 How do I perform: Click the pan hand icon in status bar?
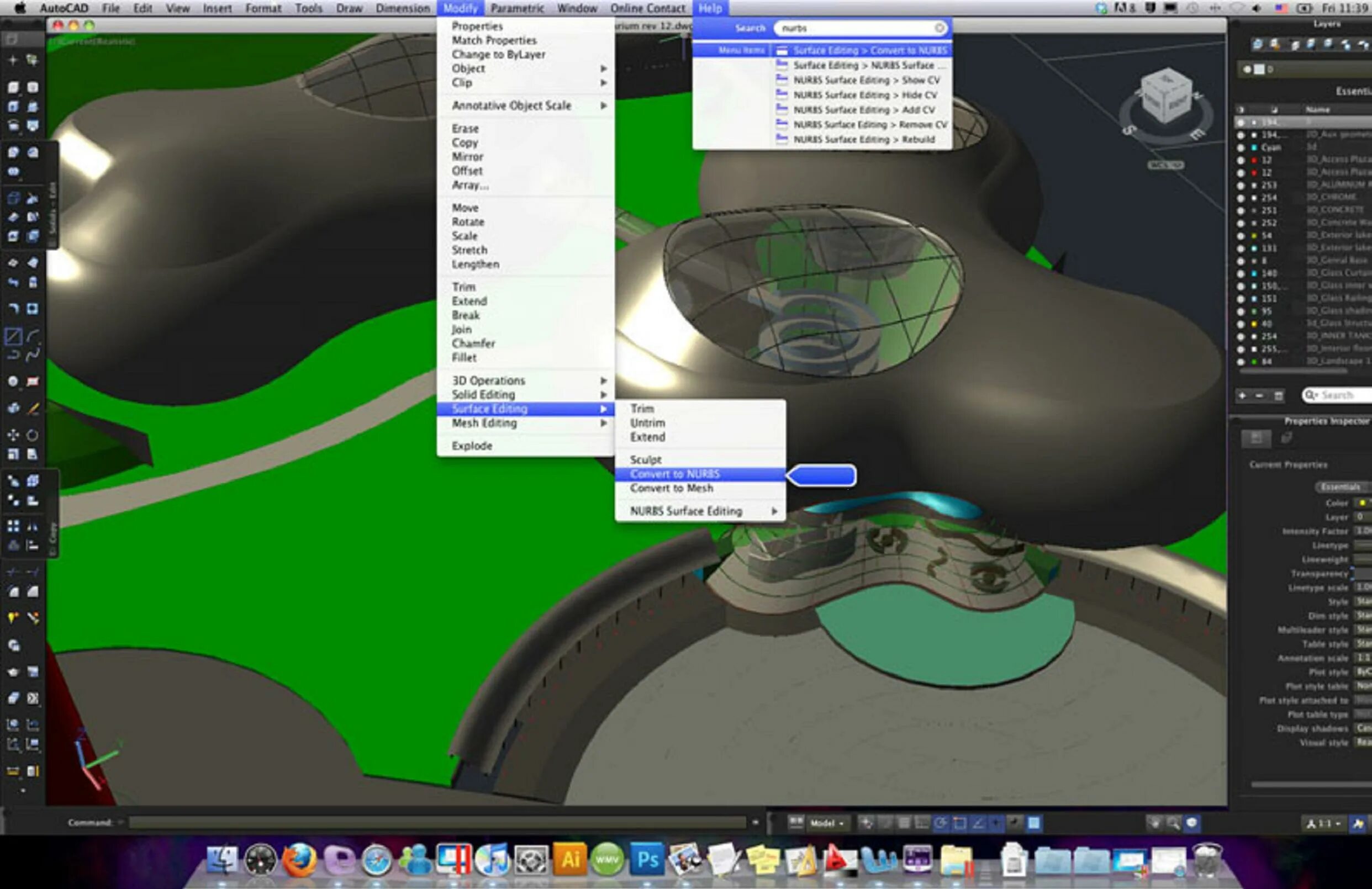click(x=1155, y=823)
